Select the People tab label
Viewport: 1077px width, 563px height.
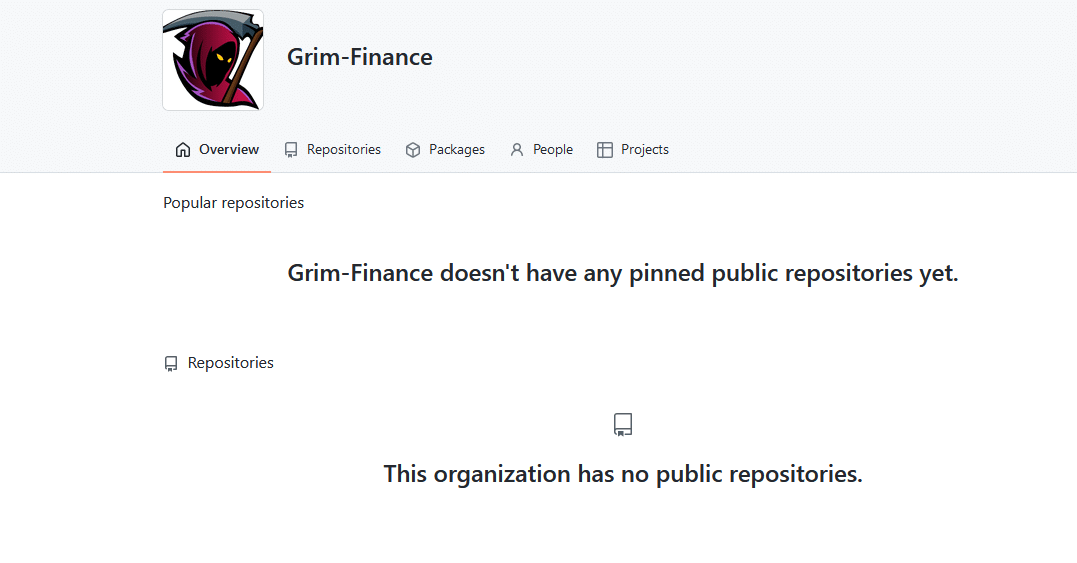pyautogui.click(x=553, y=149)
